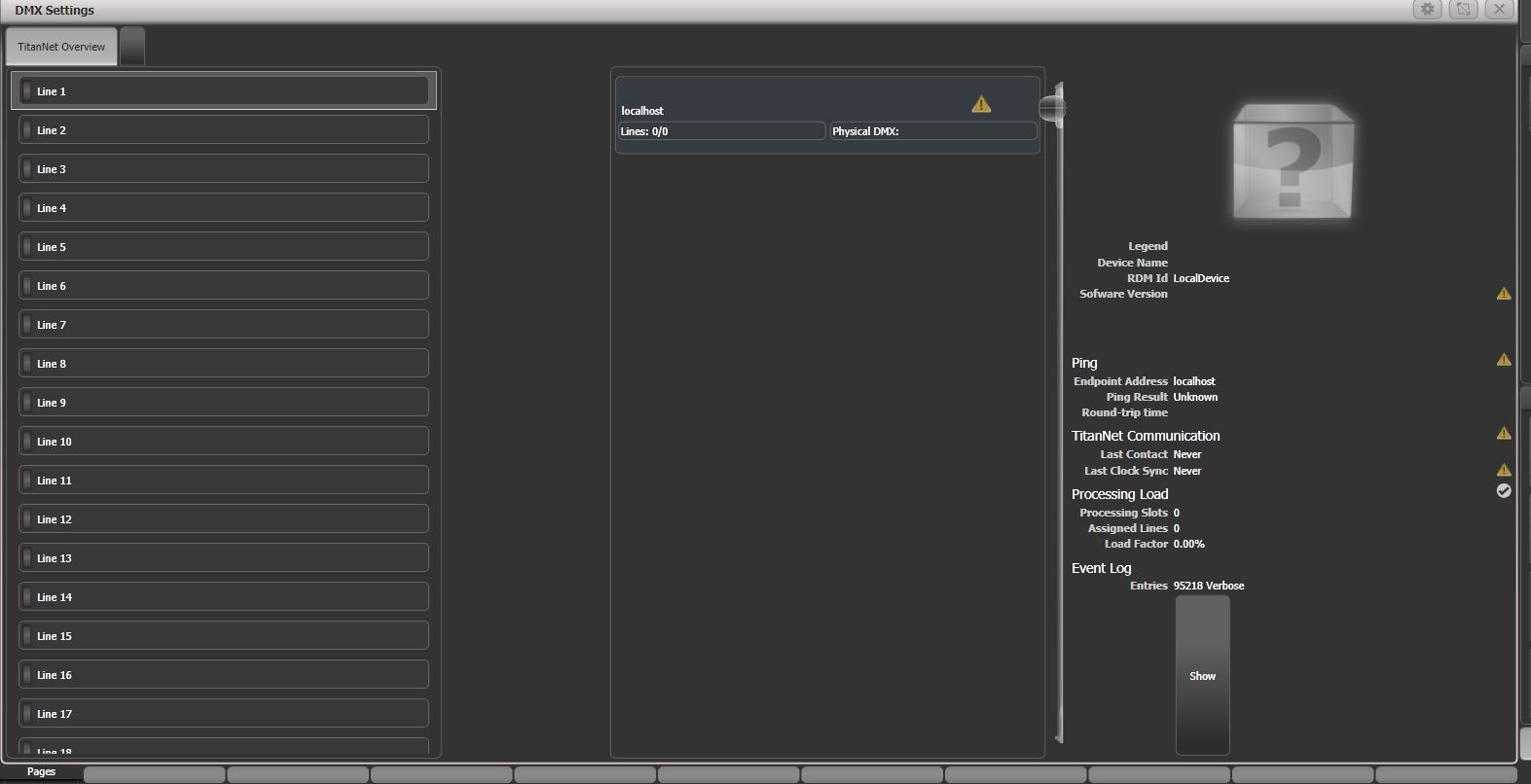Click the 'Physical DMX:' field on localhost node
Viewport: 1531px width, 784px height.
(933, 131)
